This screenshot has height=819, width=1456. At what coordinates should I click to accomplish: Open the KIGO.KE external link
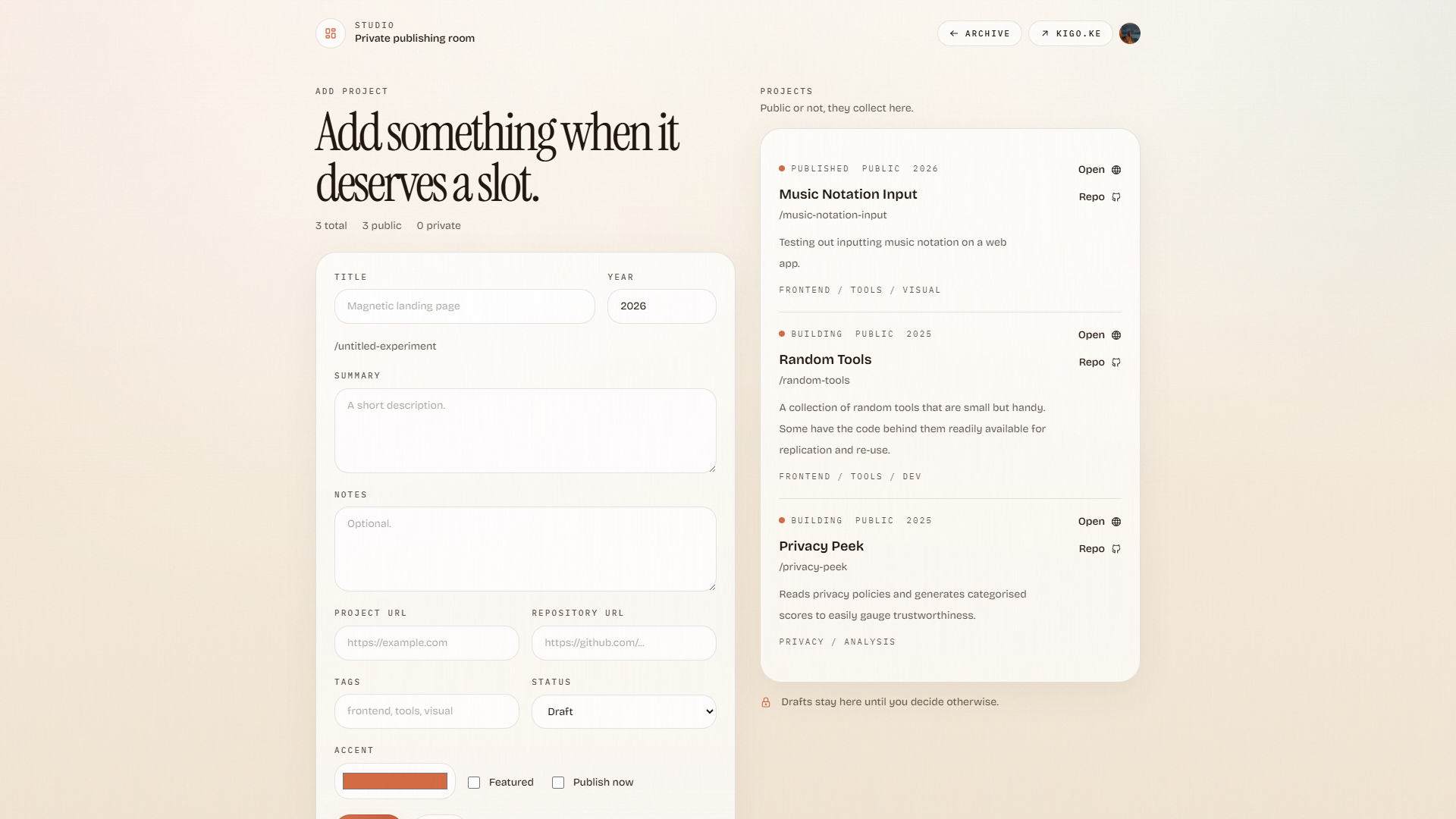[1070, 33]
